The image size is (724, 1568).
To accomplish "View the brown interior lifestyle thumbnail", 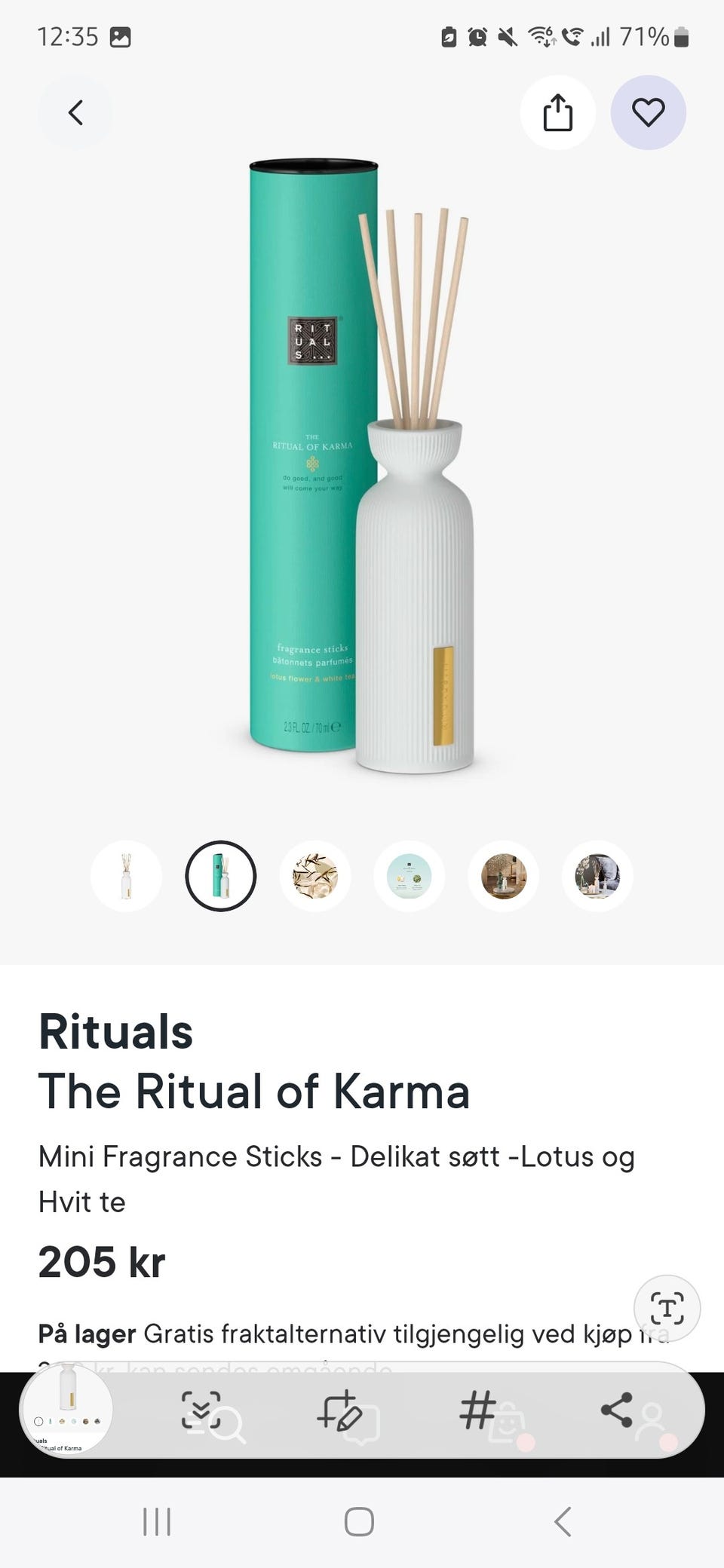I will [504, 876].
